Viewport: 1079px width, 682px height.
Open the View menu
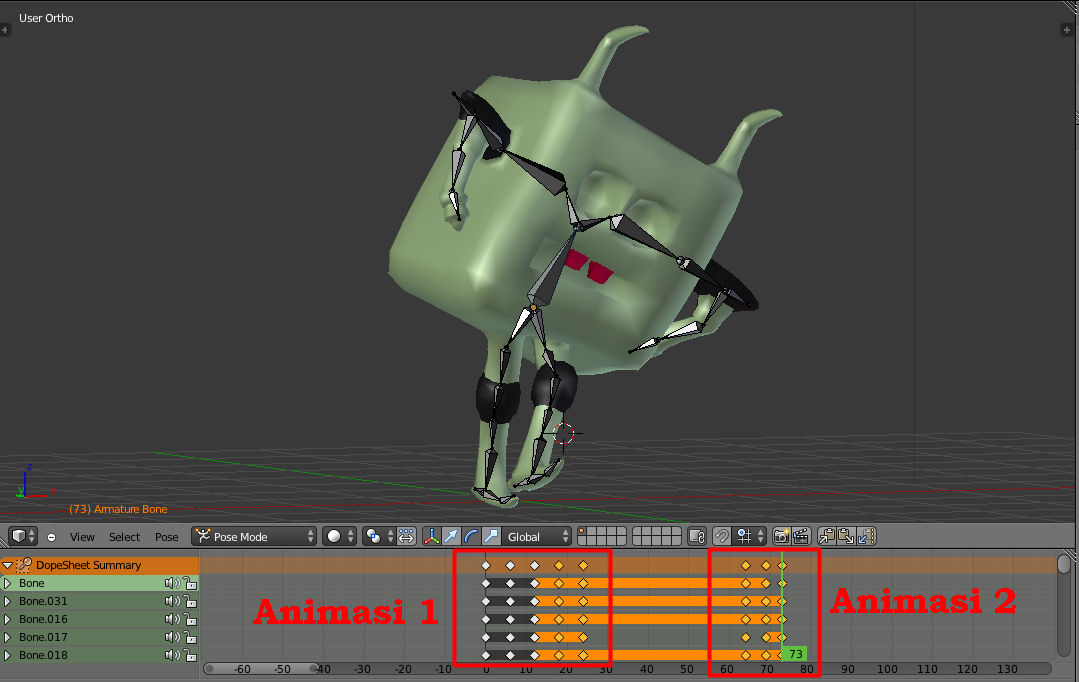(x=82, y=537)
